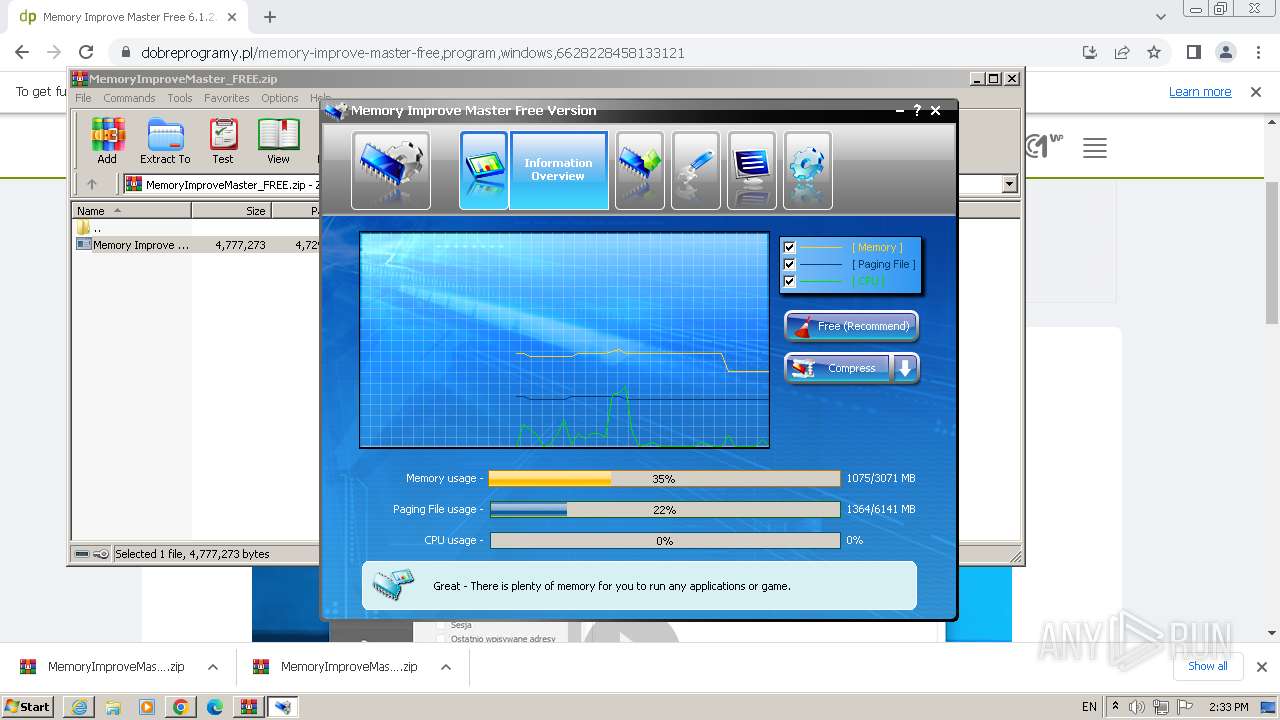Open Internet Explorer from the taskbar
Viewport: 1280px width, 720px height.
[x=79, y=707]
